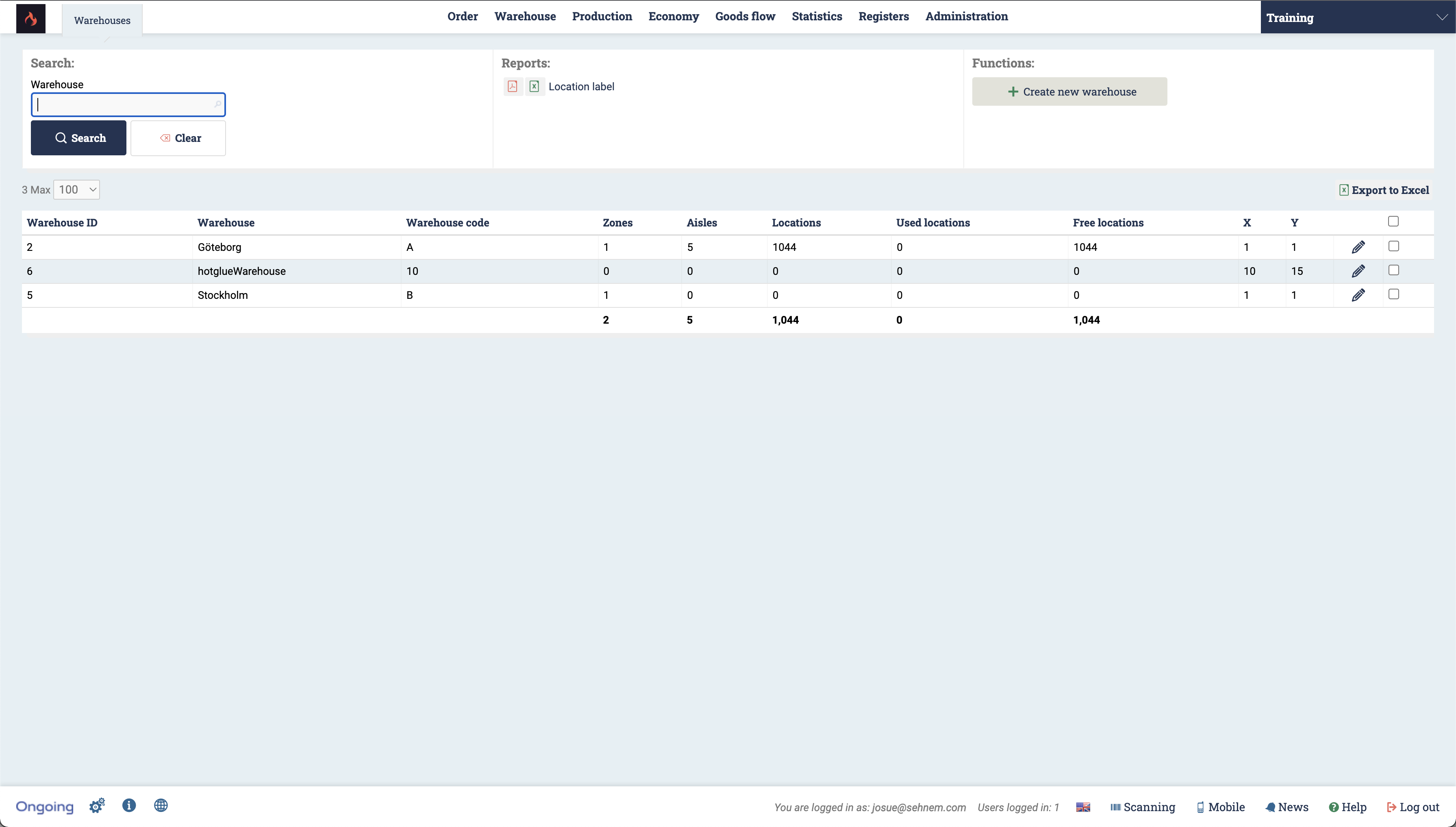Click the PDF Location label report icon
Screen dimensions: 1456x827
(x=512, y=86)
